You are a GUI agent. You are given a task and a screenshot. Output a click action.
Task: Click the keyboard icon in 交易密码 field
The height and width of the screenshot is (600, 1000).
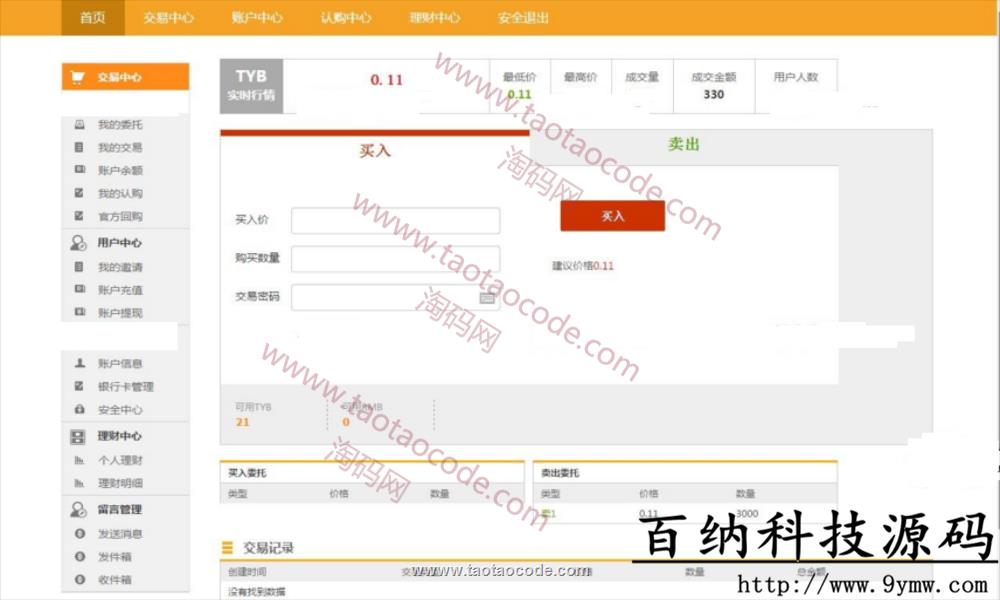coord(487,297)
